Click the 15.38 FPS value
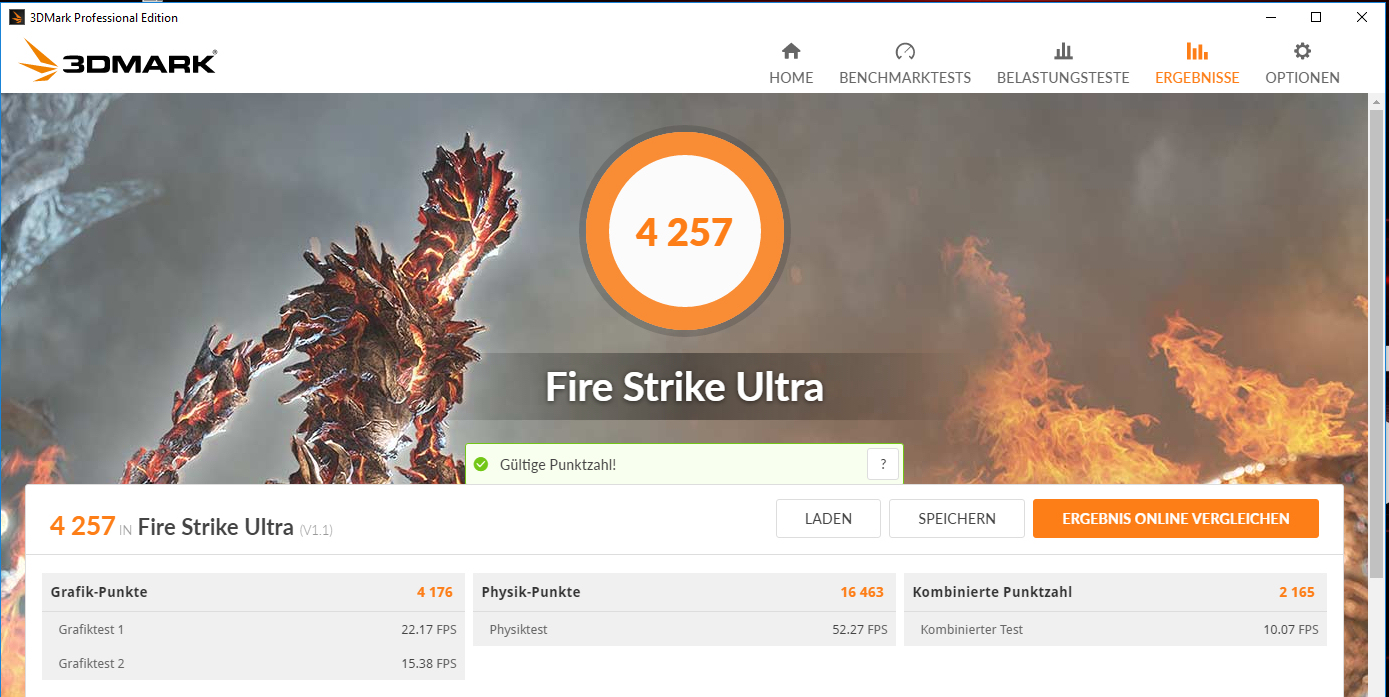This screenshot has height=697, width=1389. (429, 664)
